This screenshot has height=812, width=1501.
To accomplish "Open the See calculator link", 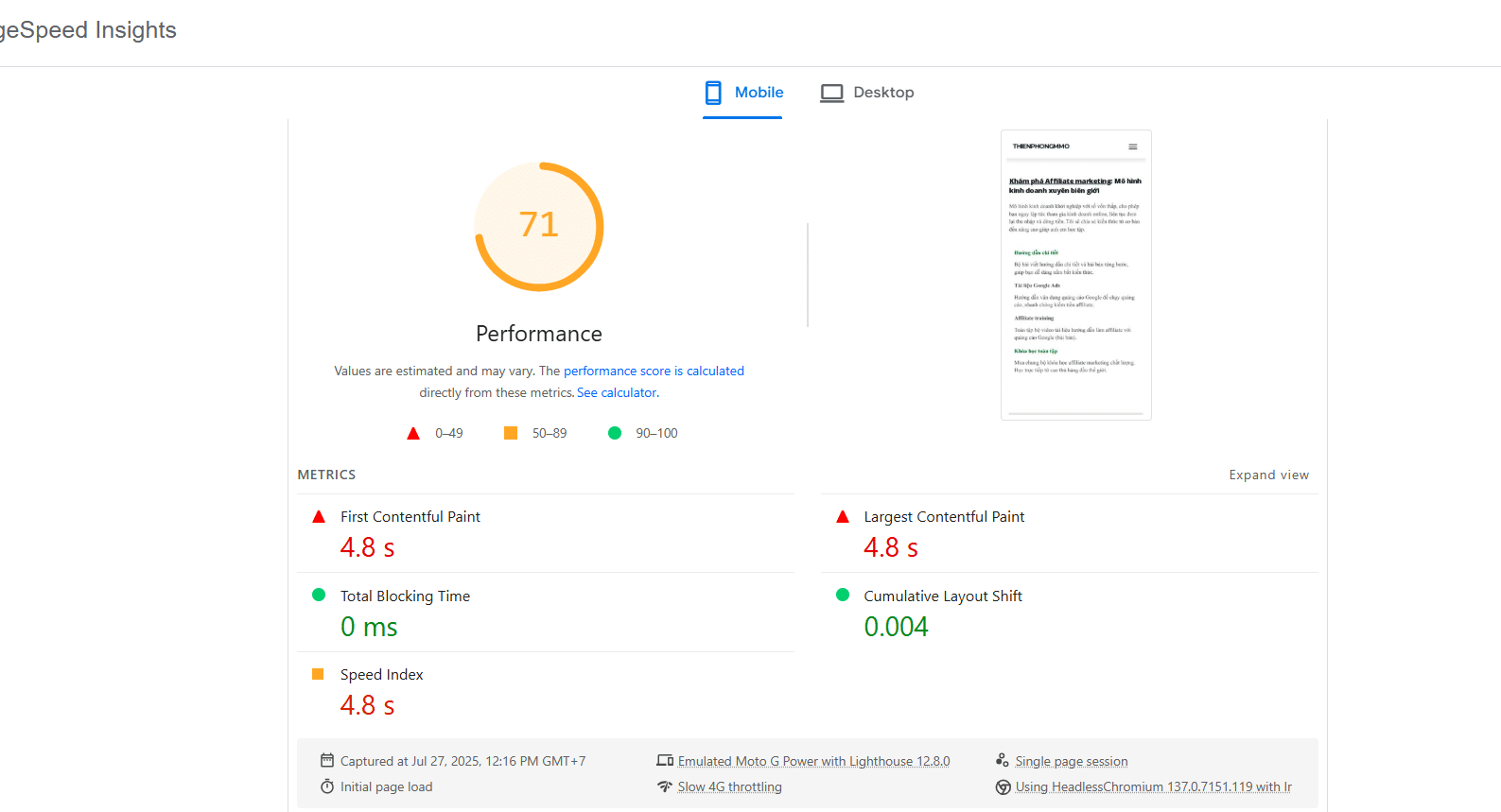I will coord(617,393).
